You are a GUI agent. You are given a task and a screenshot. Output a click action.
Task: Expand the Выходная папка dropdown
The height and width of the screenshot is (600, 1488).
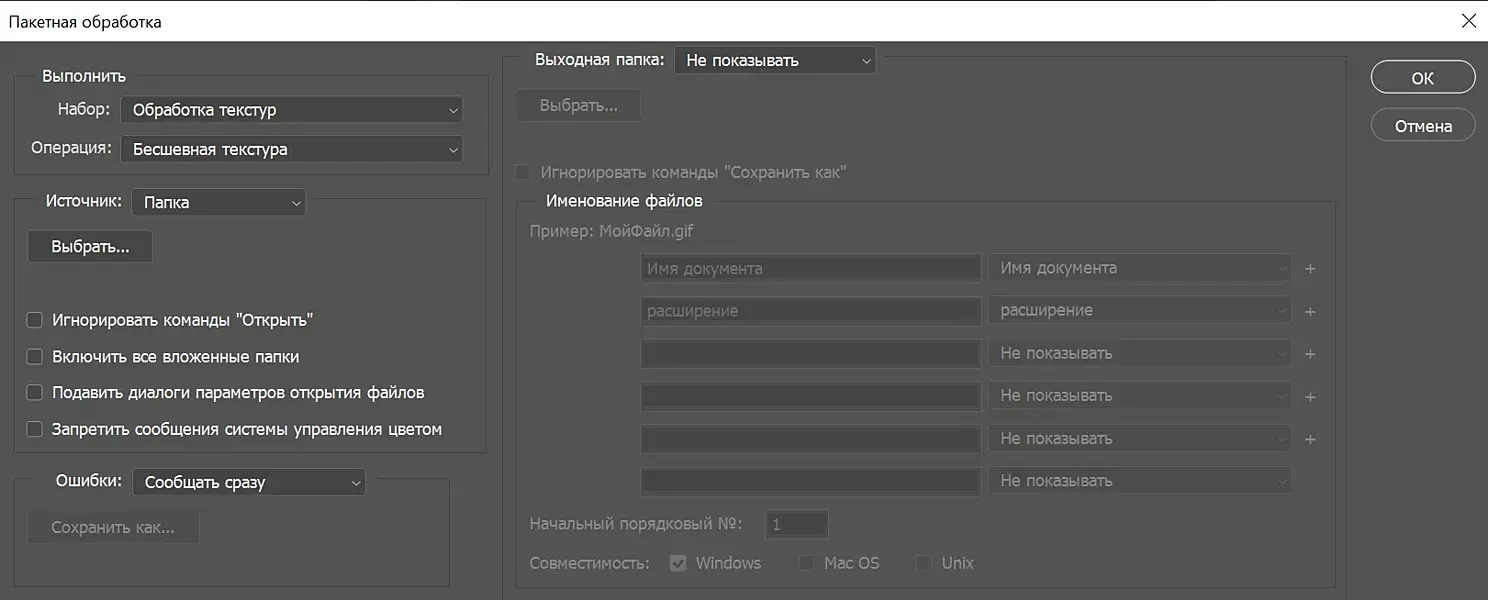775,60
